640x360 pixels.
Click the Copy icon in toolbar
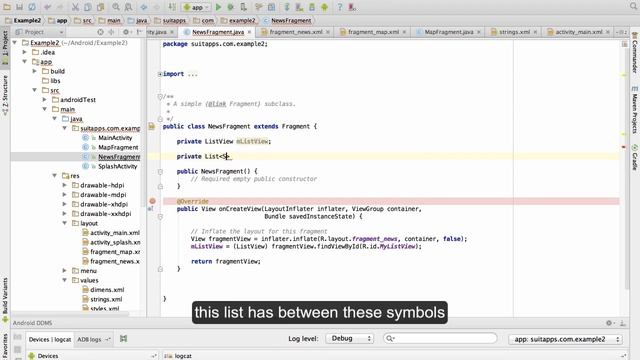(x=88, y=7)
